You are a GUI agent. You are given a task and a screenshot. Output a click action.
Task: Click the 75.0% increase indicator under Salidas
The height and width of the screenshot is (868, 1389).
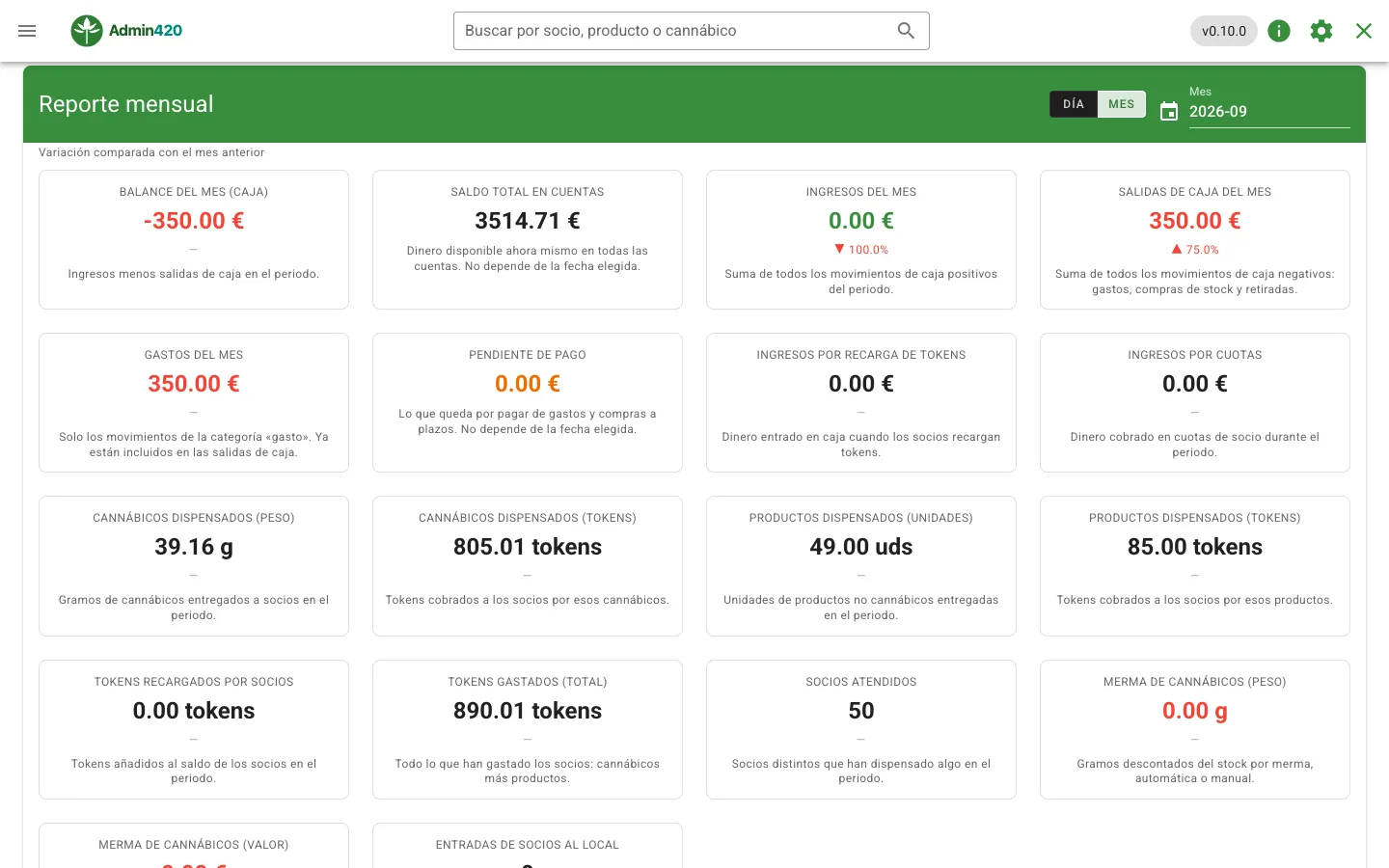click(x=1195, y=250)
